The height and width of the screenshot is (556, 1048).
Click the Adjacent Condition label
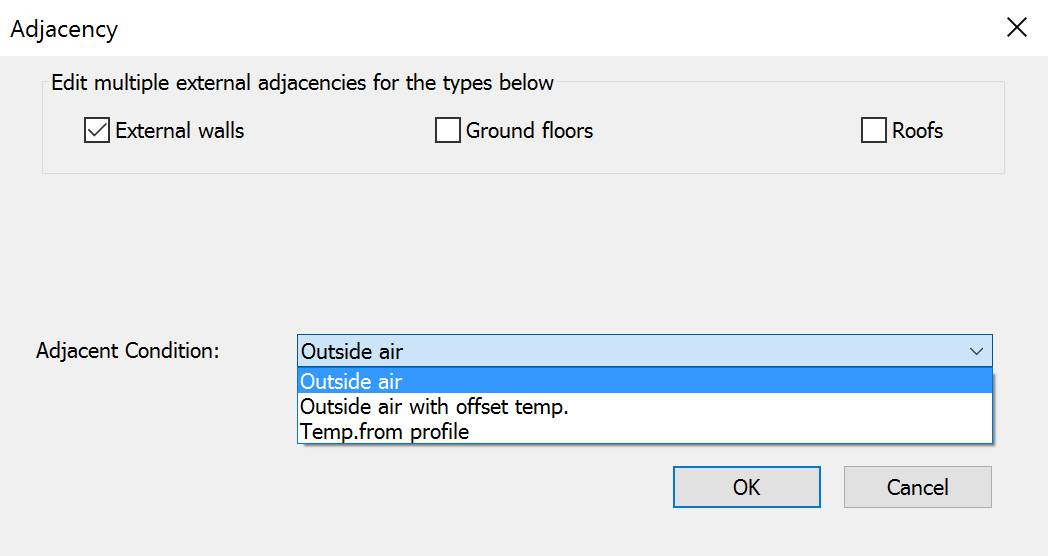coord(128,351)
